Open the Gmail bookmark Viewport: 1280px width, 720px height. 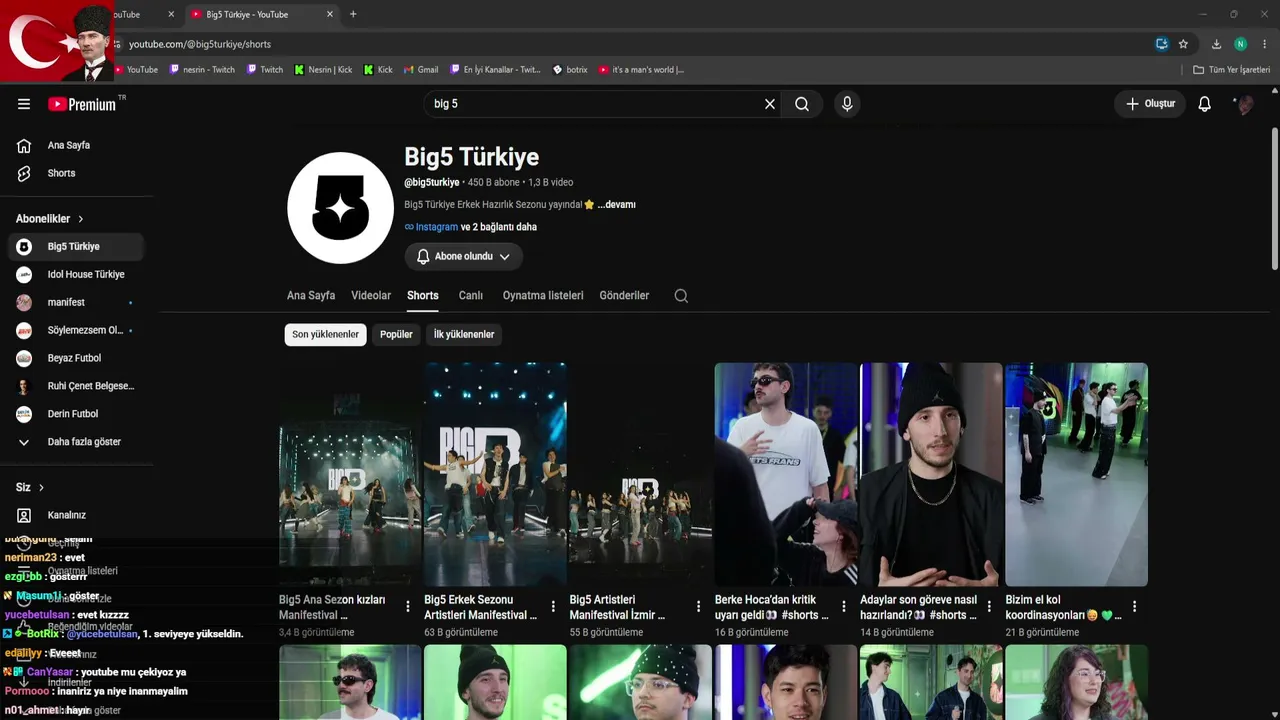(421, 70)
